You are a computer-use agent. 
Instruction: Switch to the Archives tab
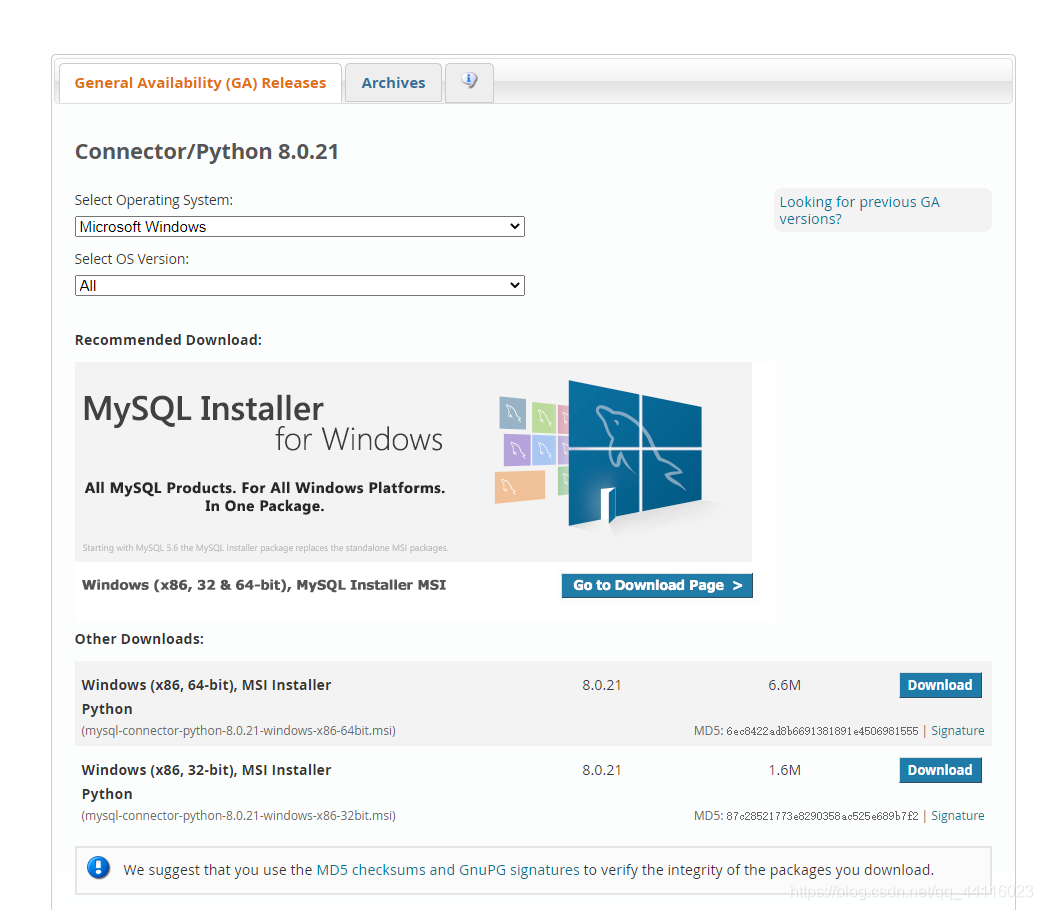pos(393,83)
